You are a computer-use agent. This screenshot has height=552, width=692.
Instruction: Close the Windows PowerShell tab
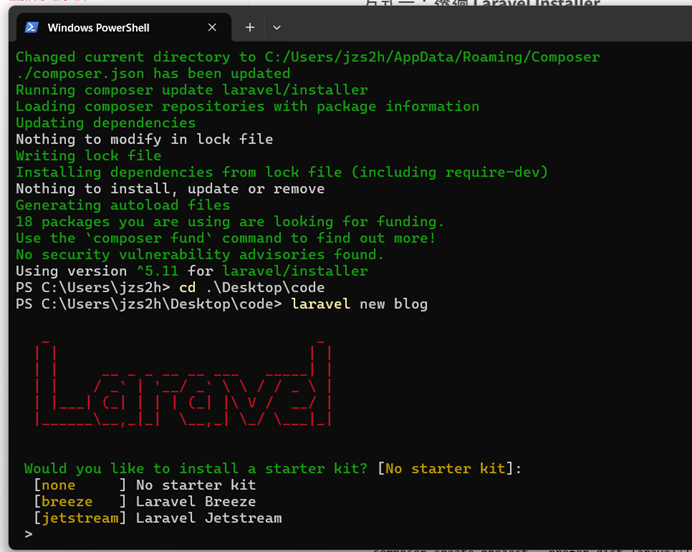[x=212, y=27]
